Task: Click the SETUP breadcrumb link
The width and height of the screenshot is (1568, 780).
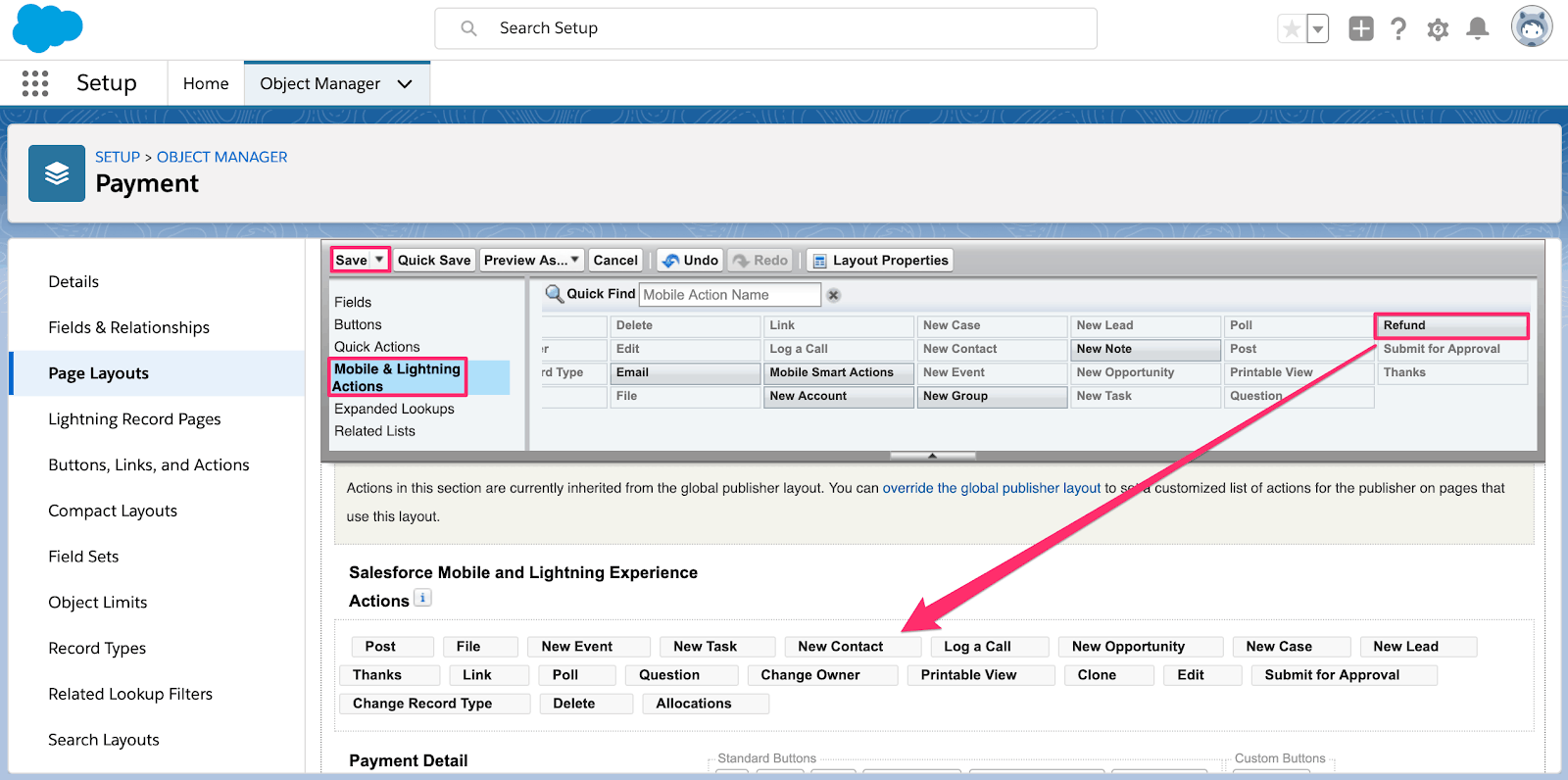Action: coord(118,157)
